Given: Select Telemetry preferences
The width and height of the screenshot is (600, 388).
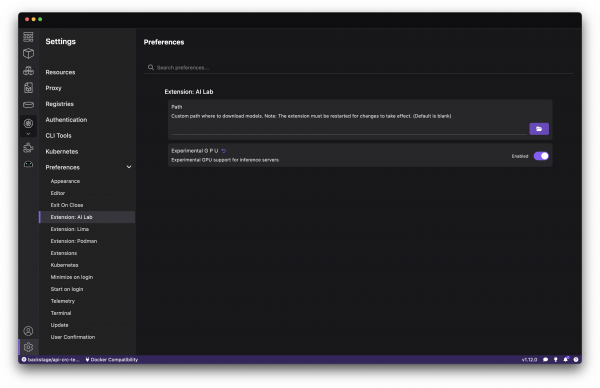Looking at the screenshot, I should [63, 301].
